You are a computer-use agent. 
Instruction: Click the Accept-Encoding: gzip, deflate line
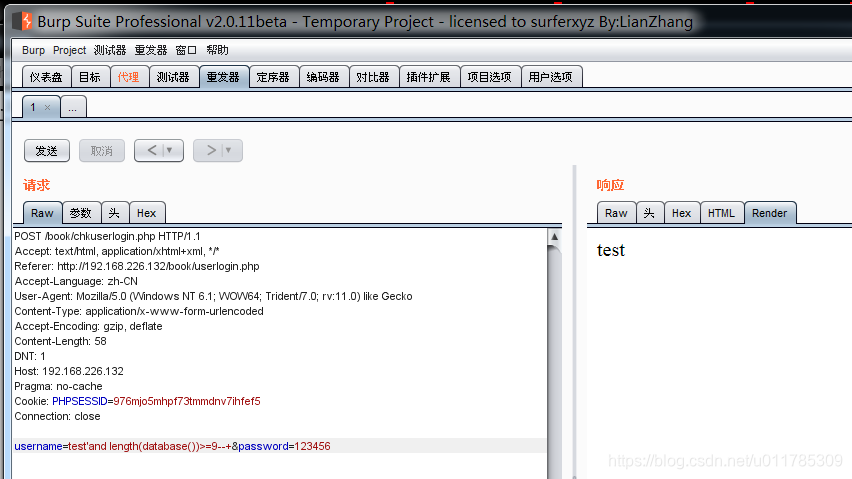pos(89,326)
